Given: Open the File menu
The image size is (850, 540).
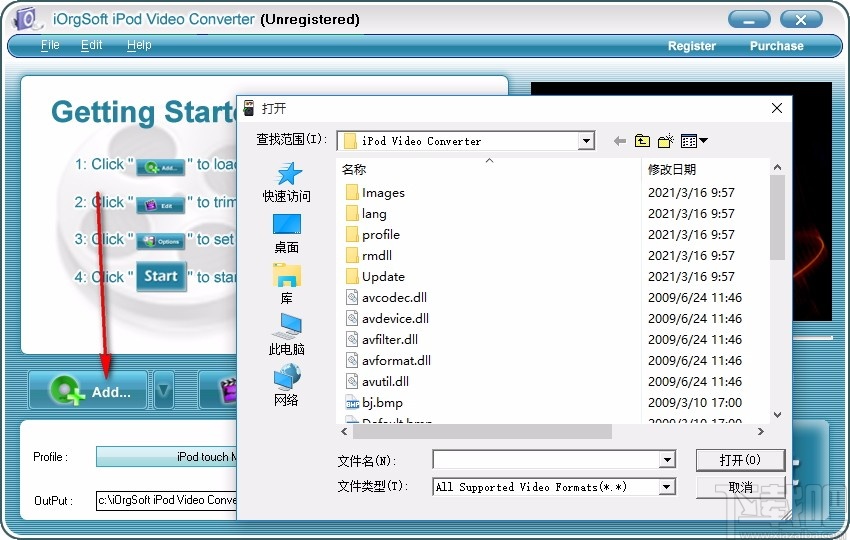Looking at the screenshot, I should coord(50,45).
